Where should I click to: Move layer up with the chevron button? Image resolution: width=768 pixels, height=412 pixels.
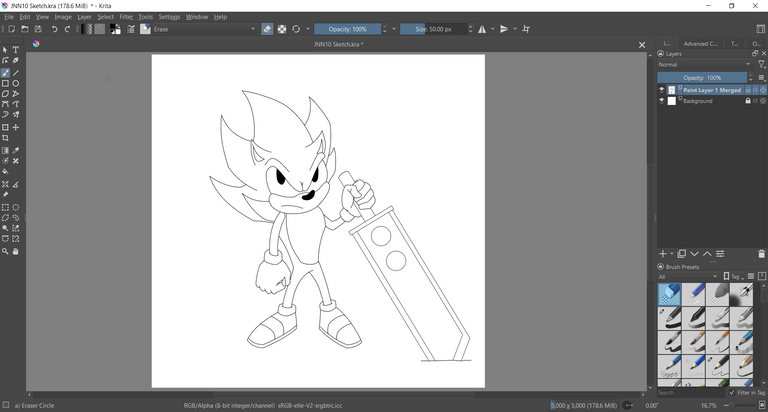point(707,254)
